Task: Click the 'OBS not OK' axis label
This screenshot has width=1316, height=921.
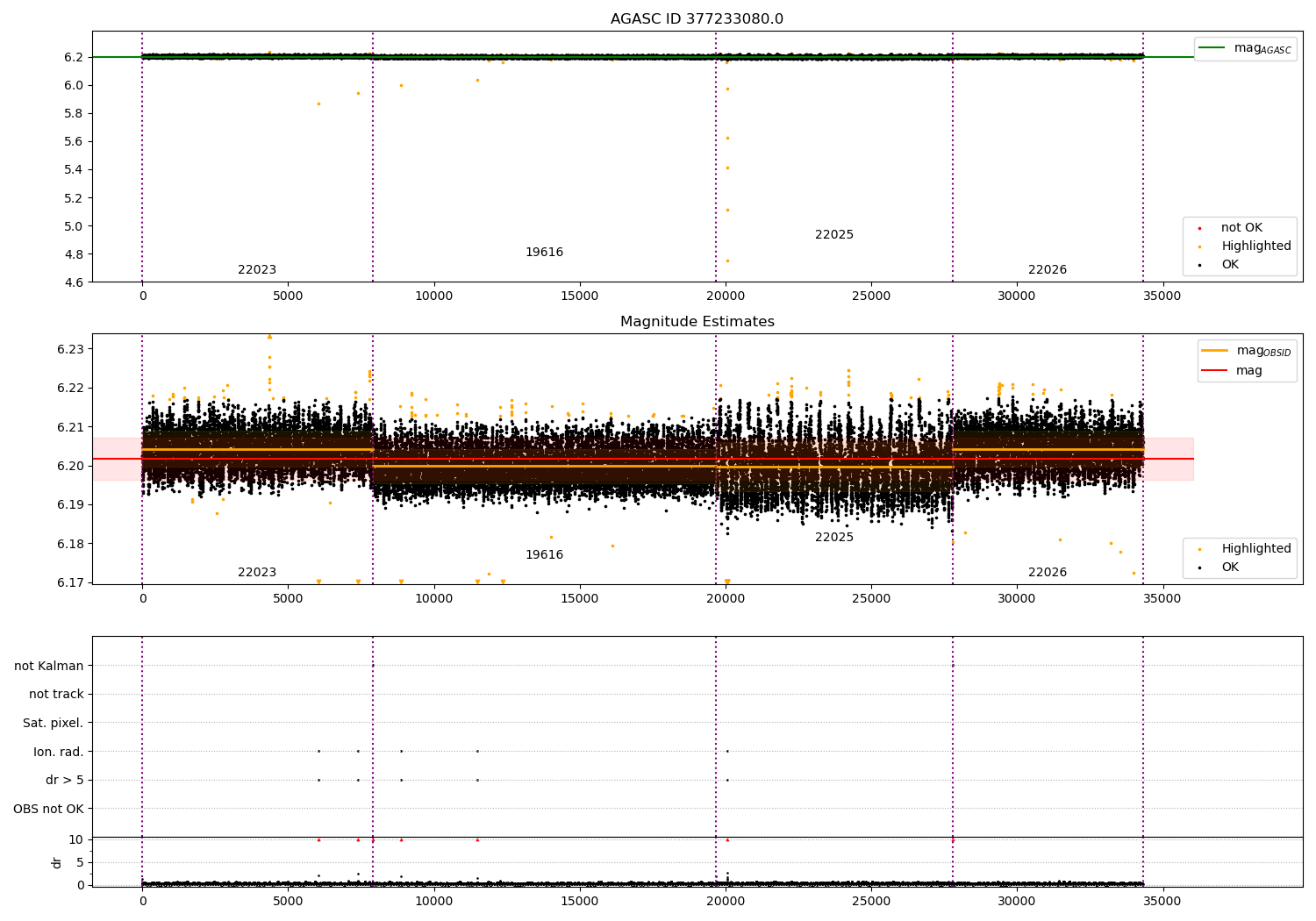Action: (x=48, y=810)
